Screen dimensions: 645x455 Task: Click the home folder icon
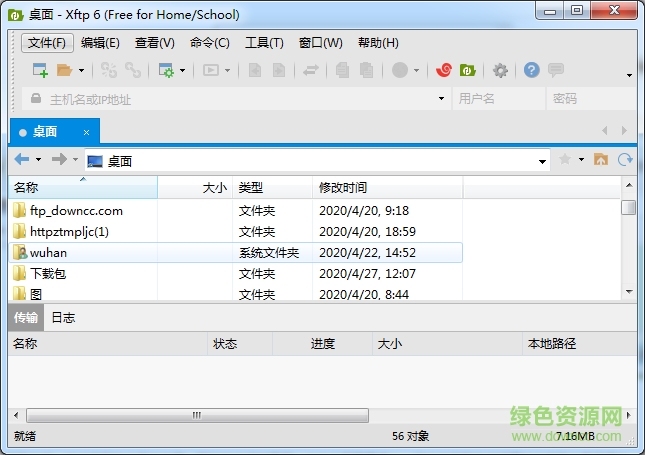[601, 159]
